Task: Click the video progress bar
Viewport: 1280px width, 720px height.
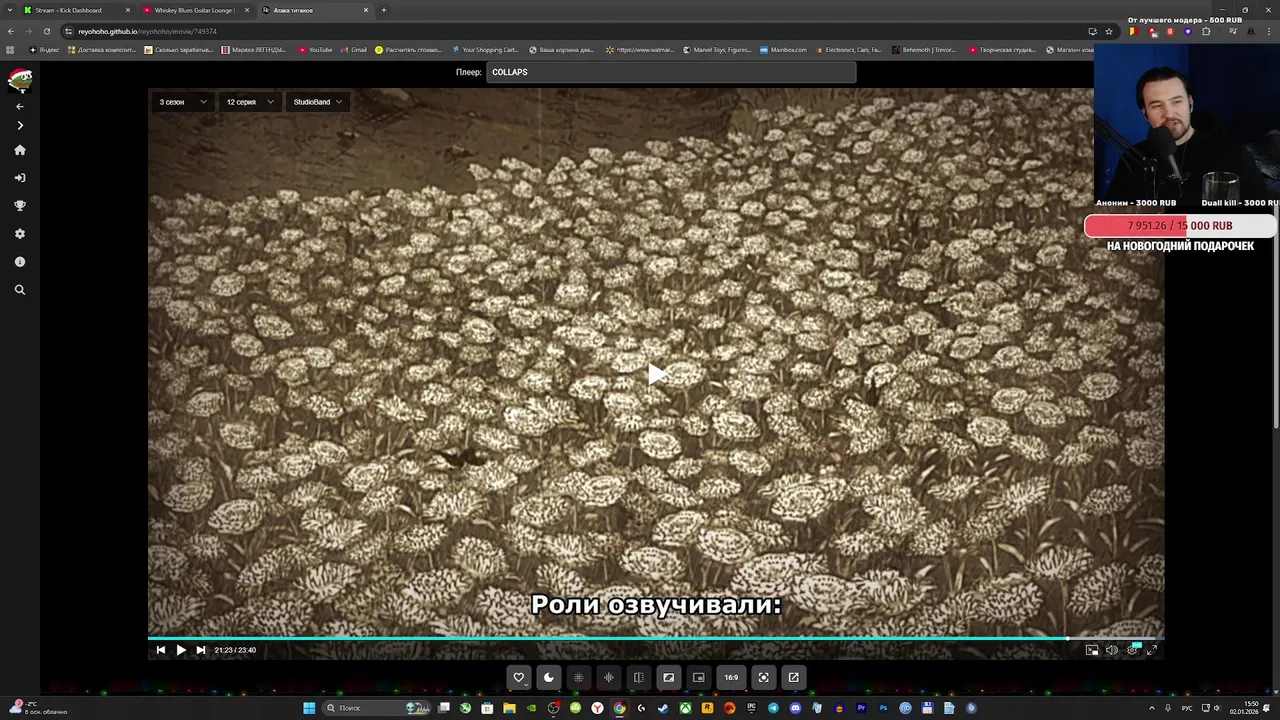Action: click(656, 638)
